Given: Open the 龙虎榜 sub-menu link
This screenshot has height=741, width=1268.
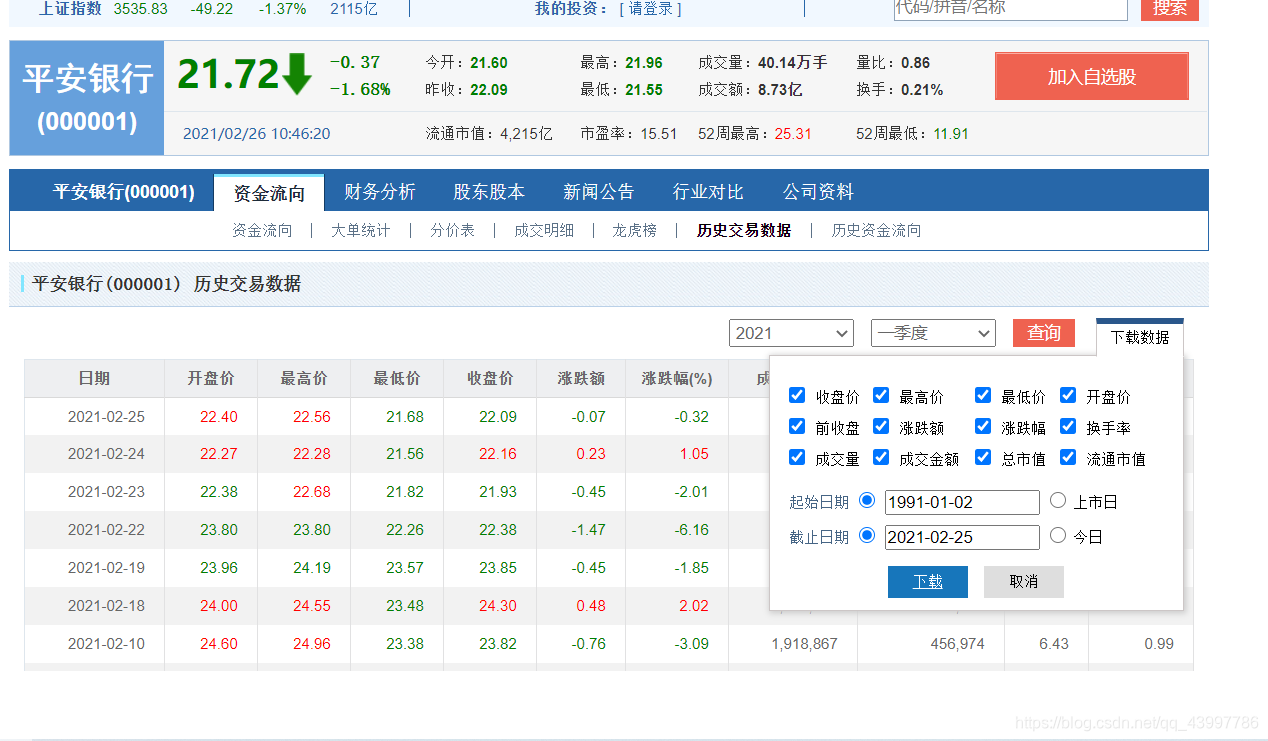Looking at the screenshot, I should point(635,230).
